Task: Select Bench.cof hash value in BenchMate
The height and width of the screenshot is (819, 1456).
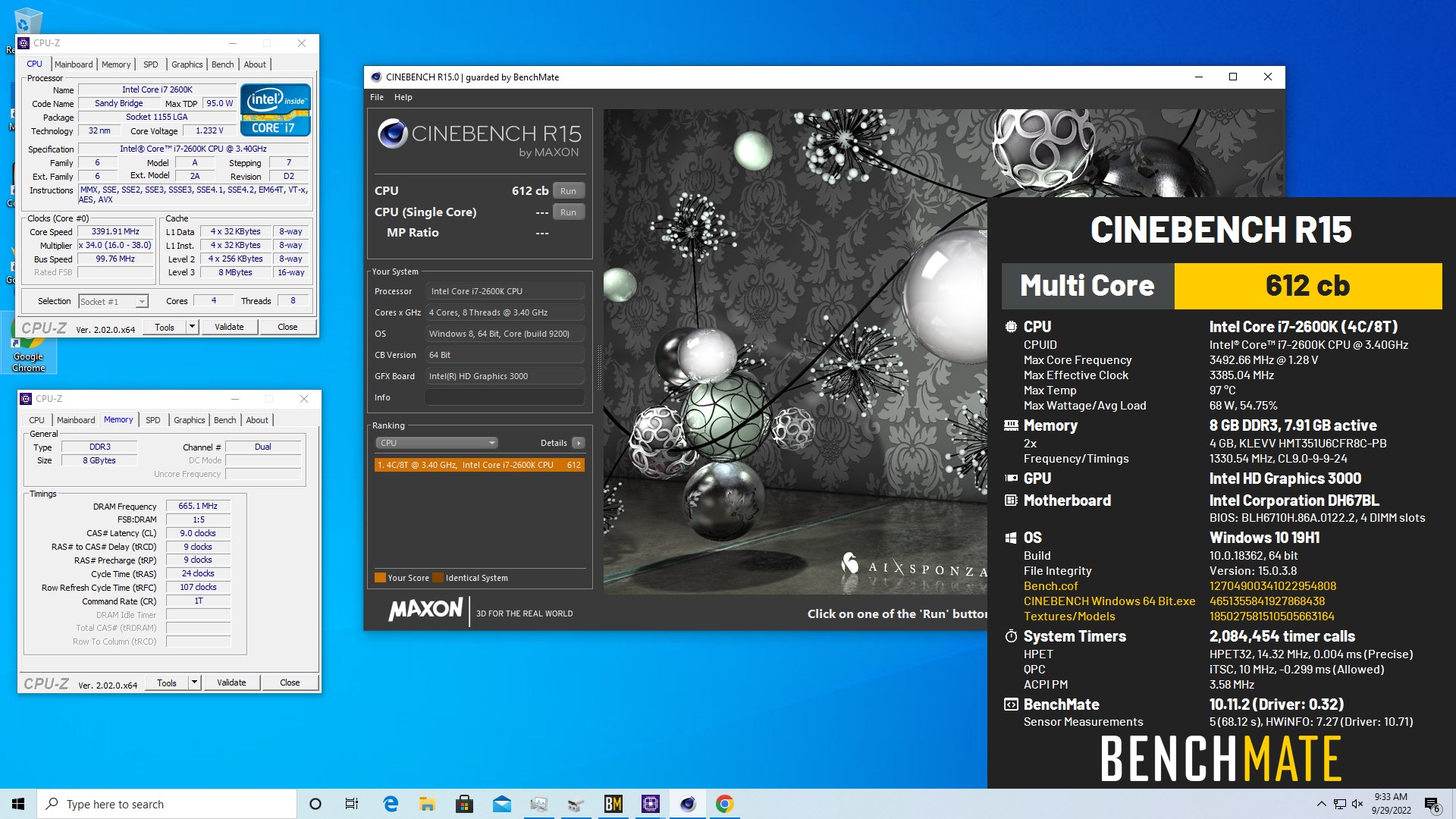Action: point(1272,586)
